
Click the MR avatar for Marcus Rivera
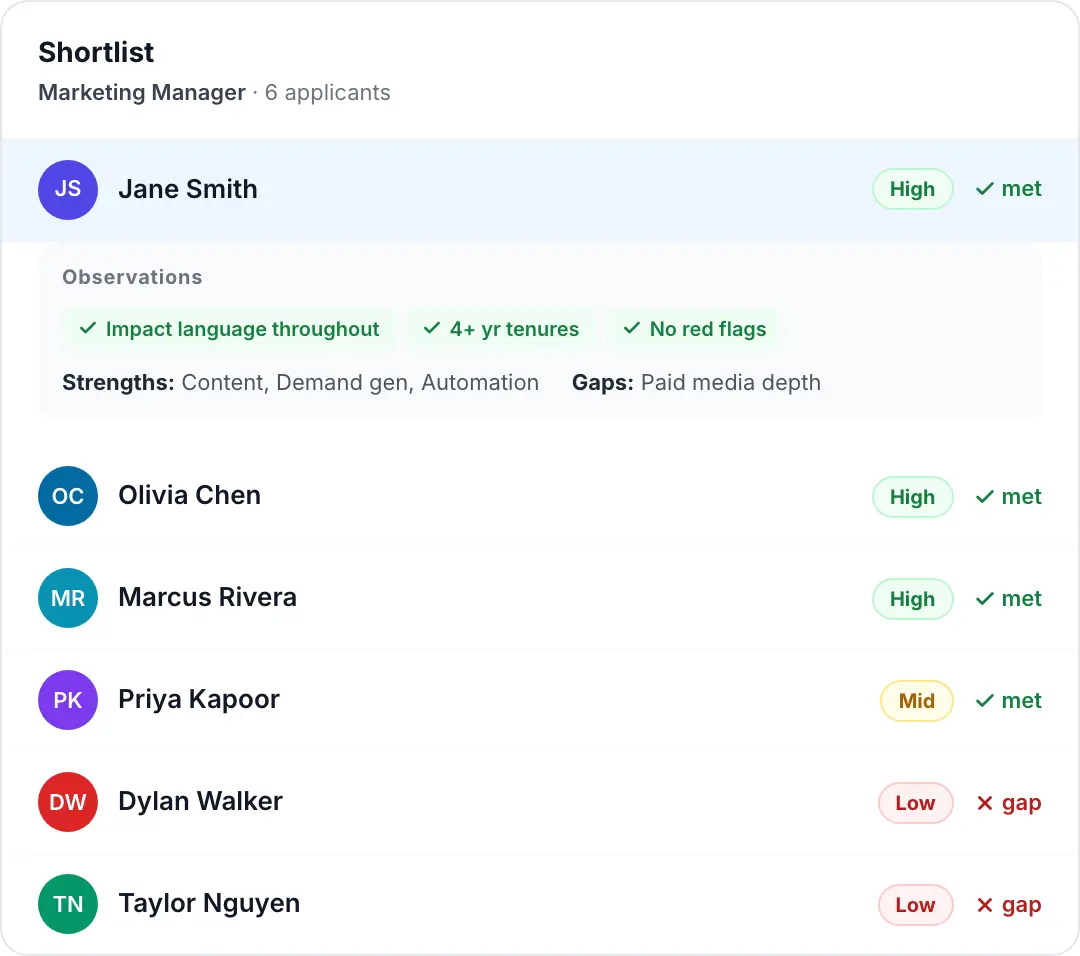pyautogui.click(x=67, y=598)
